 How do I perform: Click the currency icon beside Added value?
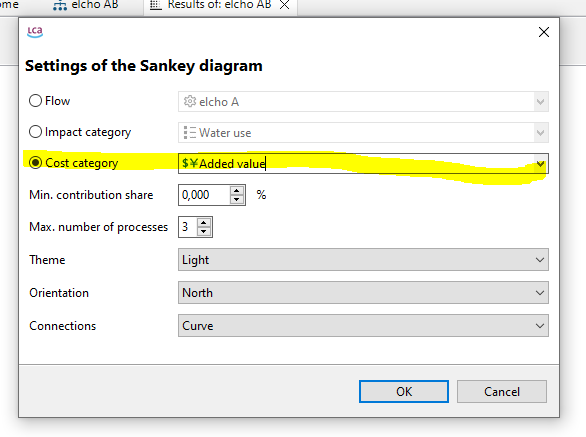(x=190, y=163)
